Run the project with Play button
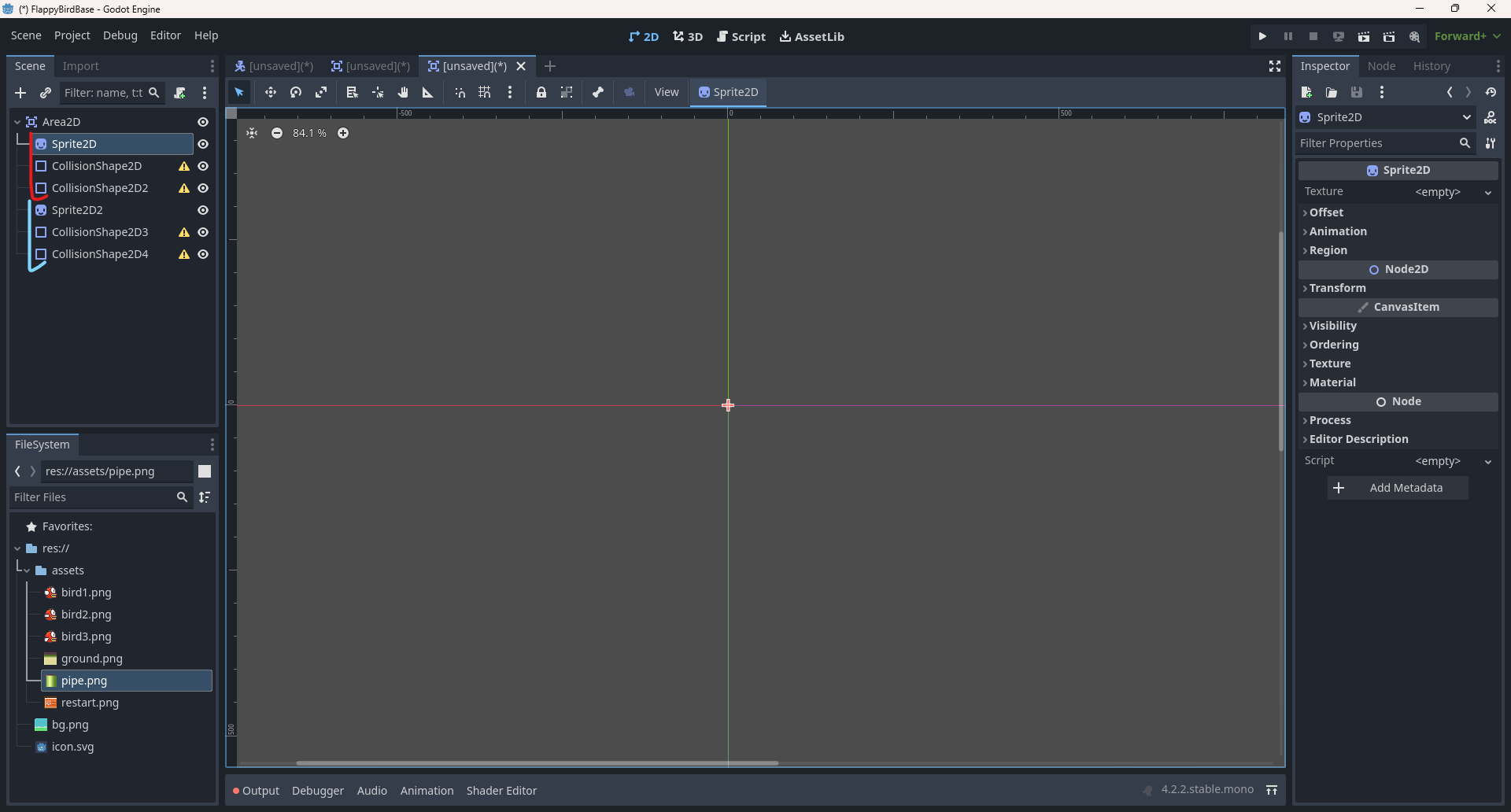Image resolution: width=1511 pixels, height=812 pixels. pyautogui.click(x=1262, y=36)
